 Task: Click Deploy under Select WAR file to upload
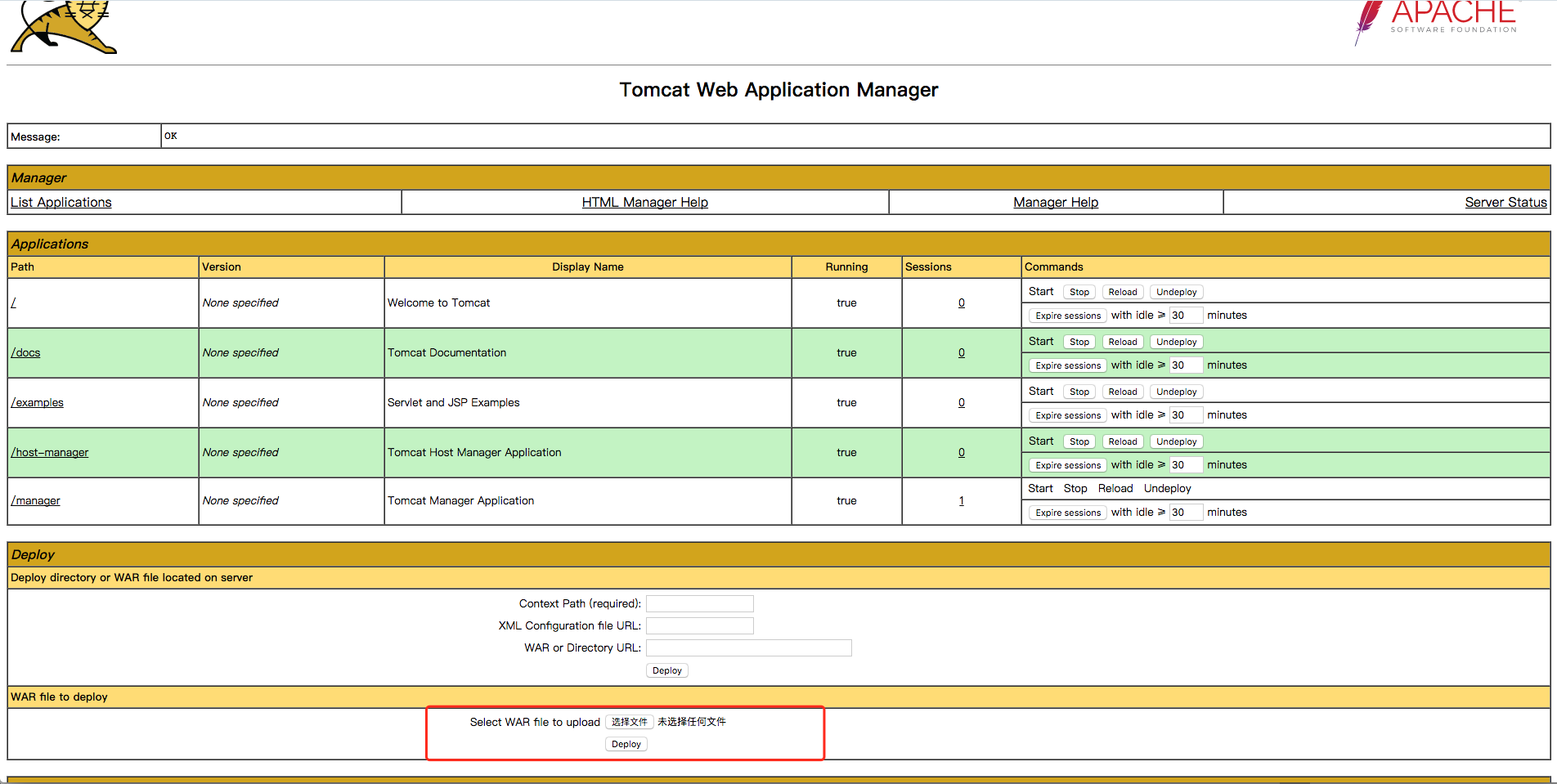tap(626, 744)
